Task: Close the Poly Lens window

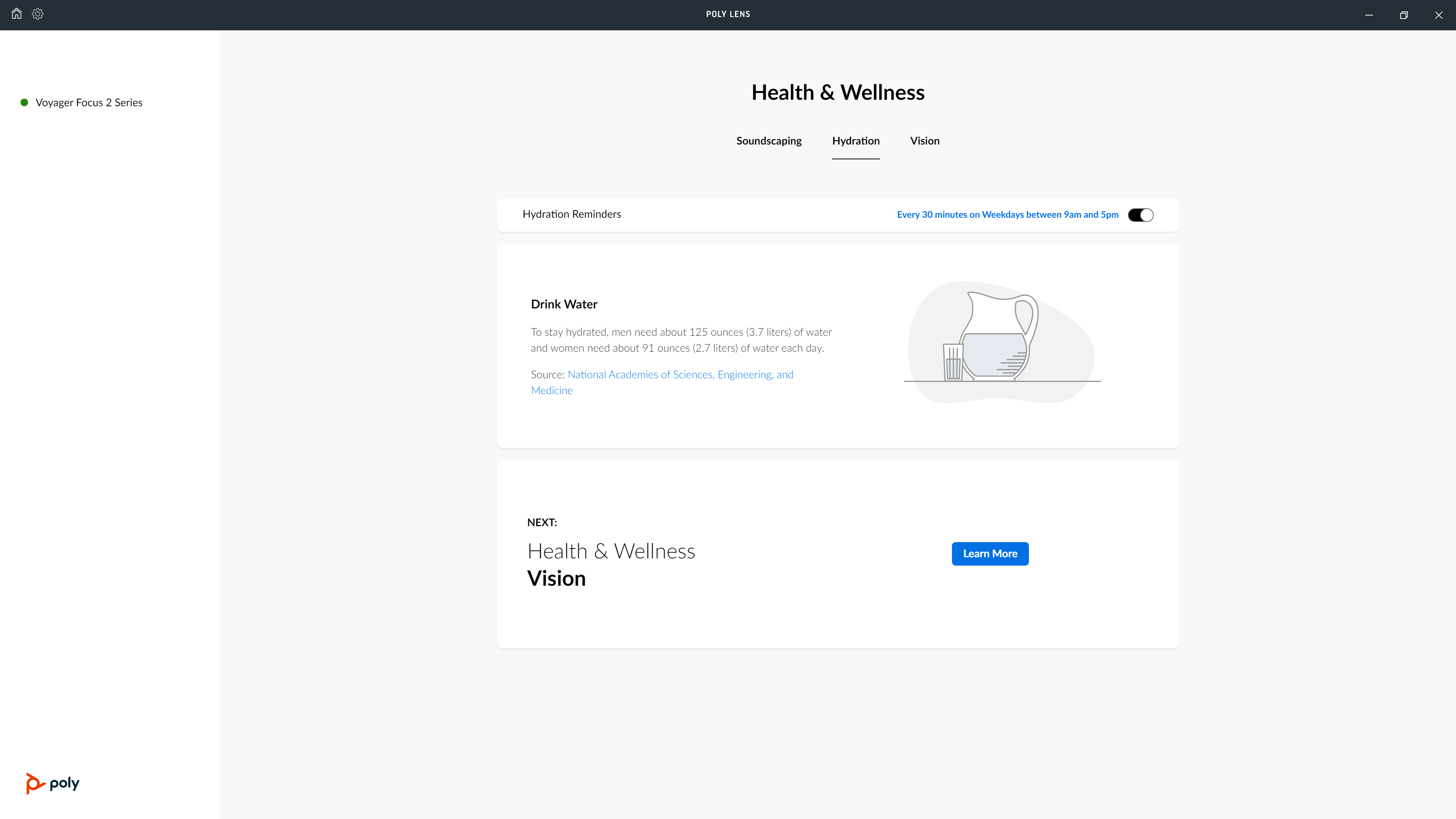Action: pyautogui.click(x=1439, y=15)
